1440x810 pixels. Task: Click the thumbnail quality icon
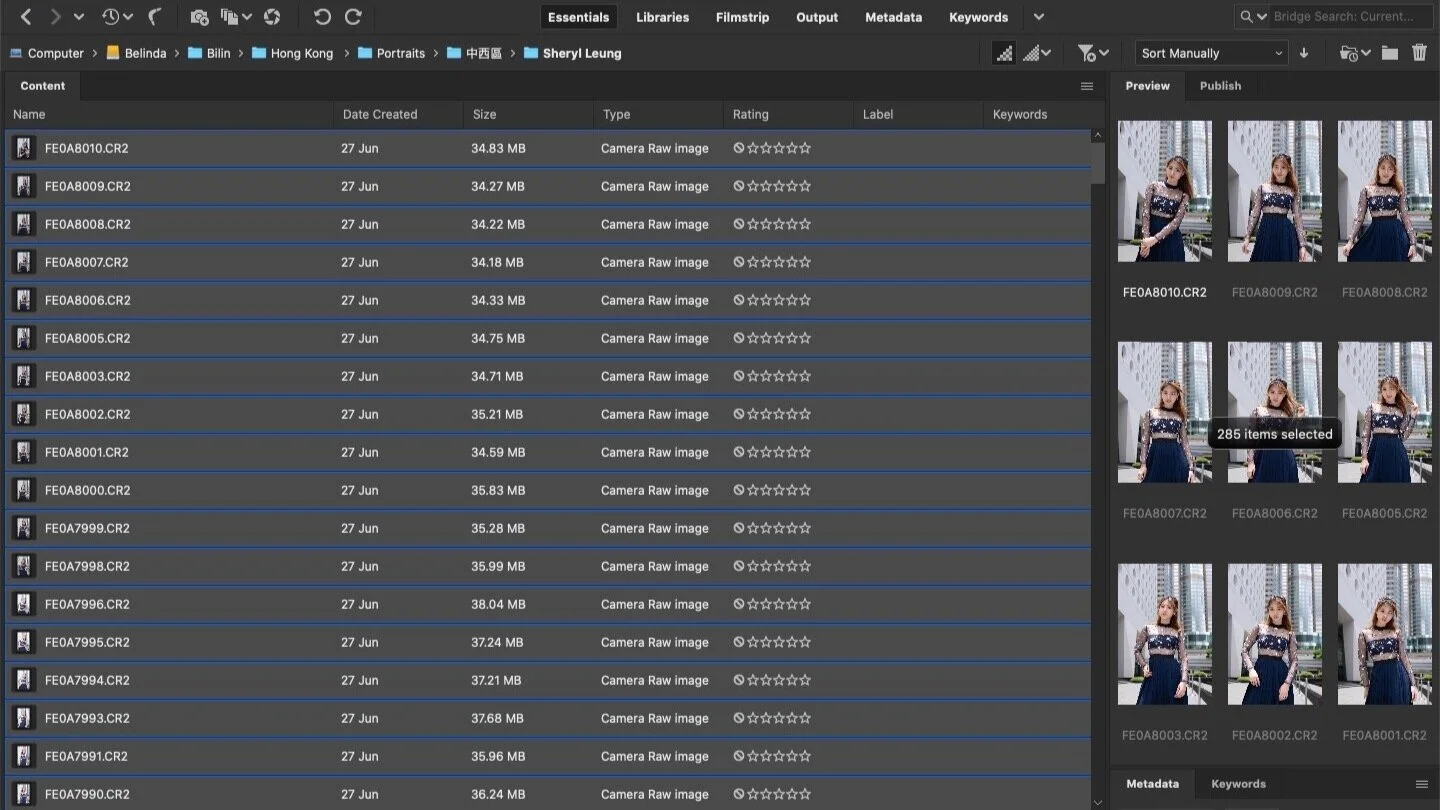pos(1004,53)
